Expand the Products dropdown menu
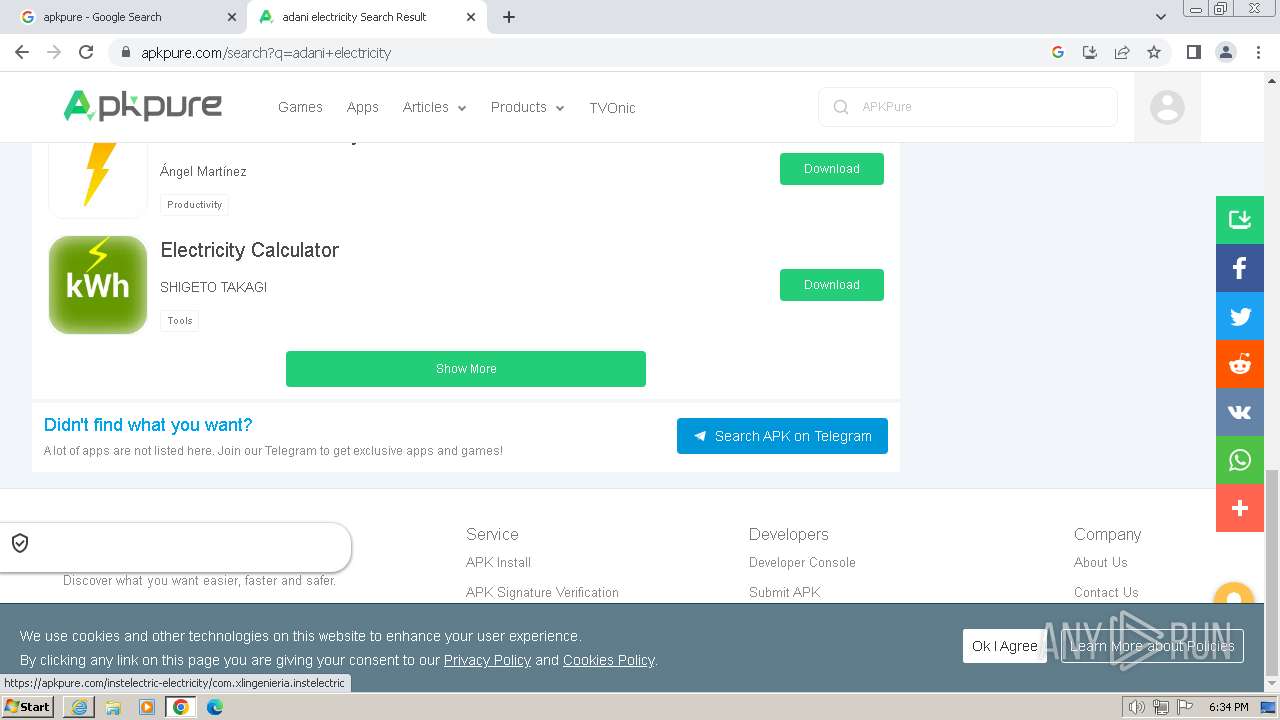Image resolution: width=1280 pixels, height=720 pixels. click(527, 107)
